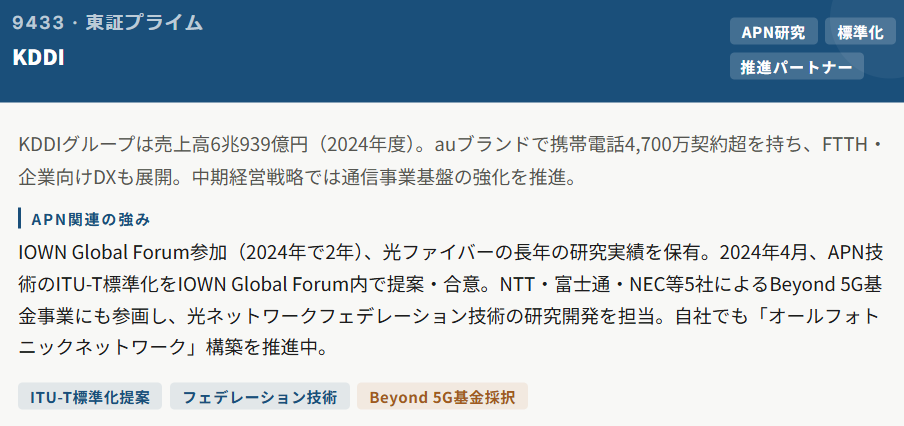Image resolution: width=904 pixels, height=426 pixels.
Task: Click the KDDI company name heading
Action: (38, 57)
